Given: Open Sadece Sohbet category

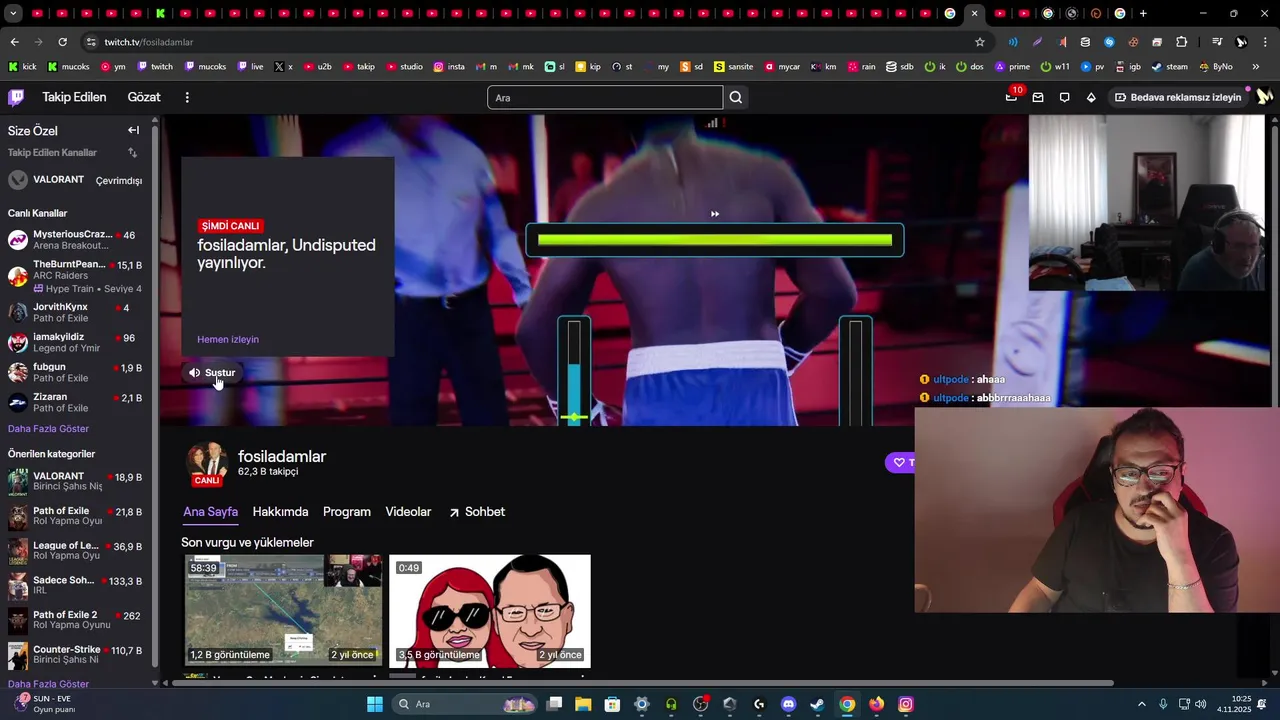Looking at the screenshot, I should coord(75,585).
